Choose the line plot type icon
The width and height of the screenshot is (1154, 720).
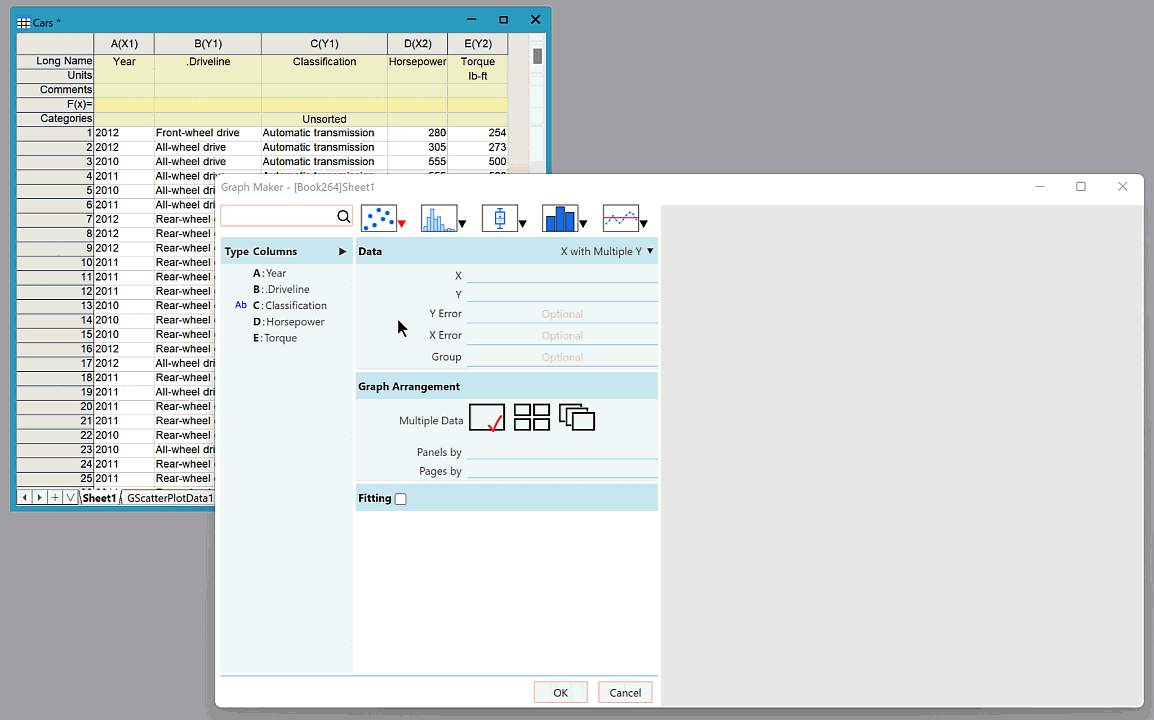[620, 218]
